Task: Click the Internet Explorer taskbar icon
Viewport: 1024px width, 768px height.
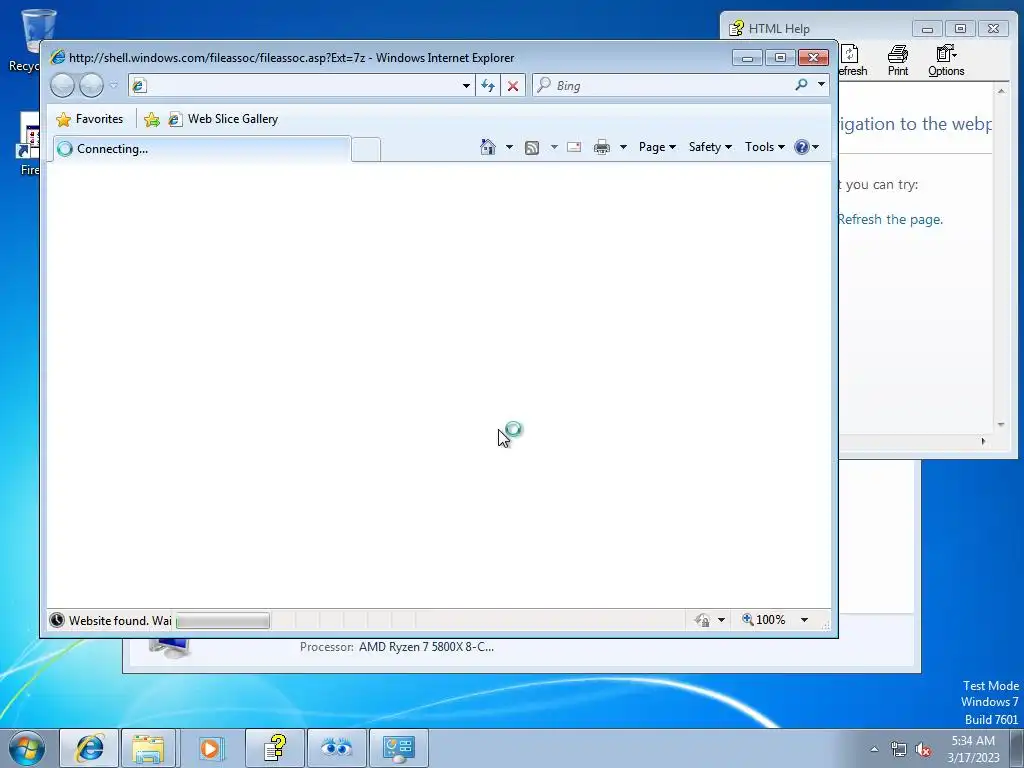Action: coord(89,748)
